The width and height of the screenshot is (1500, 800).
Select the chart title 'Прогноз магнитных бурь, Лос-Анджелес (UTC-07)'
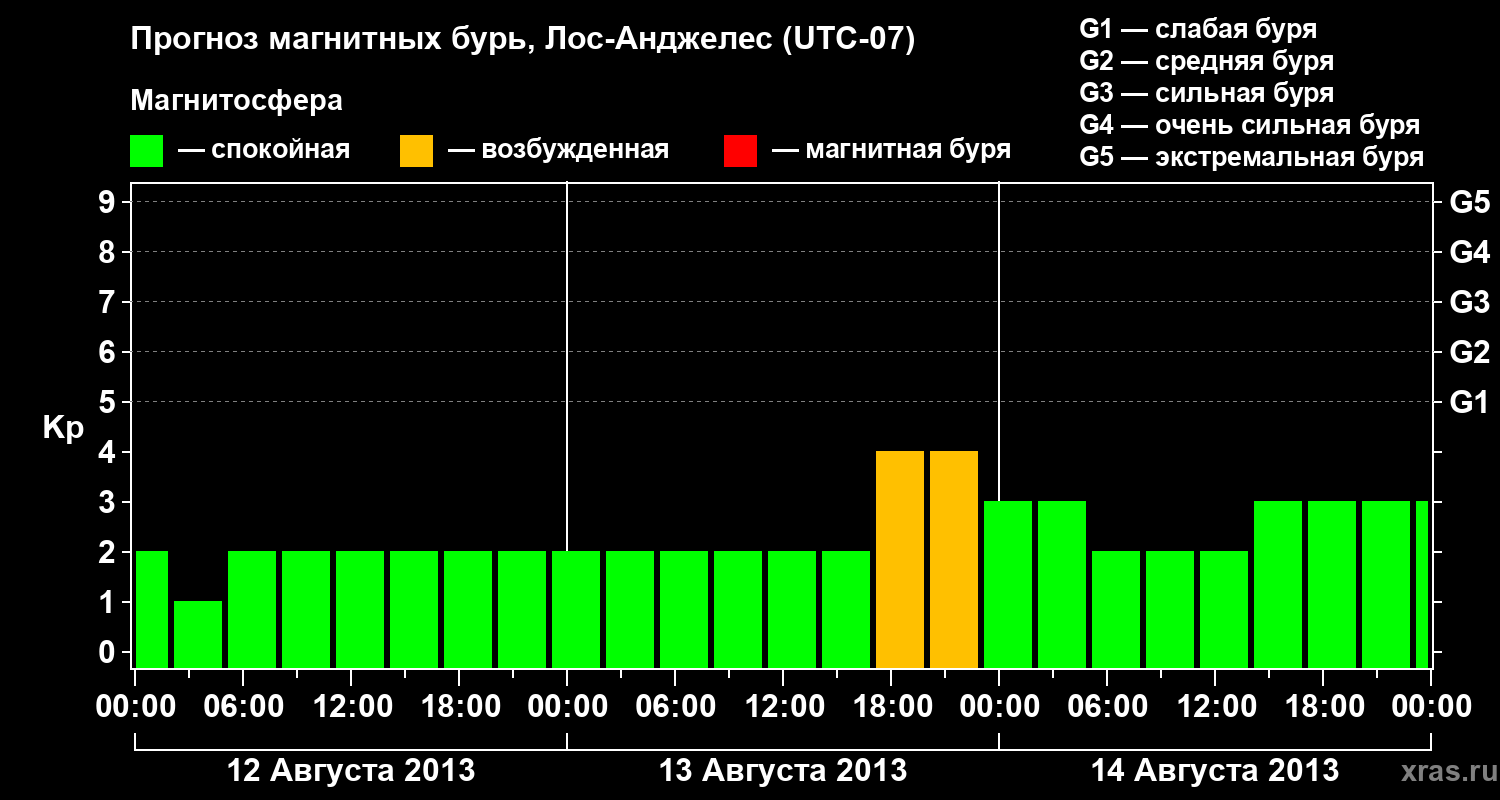point(523,40)
